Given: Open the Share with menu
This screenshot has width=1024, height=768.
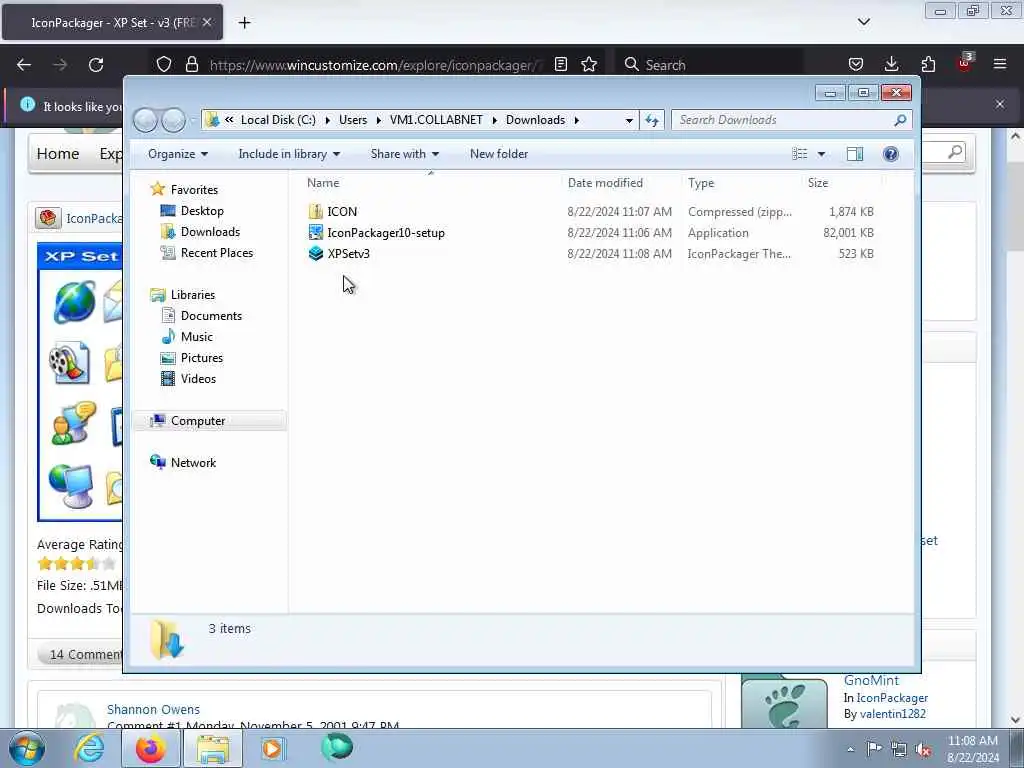Looking at the screenshot, I should (405, 154).
